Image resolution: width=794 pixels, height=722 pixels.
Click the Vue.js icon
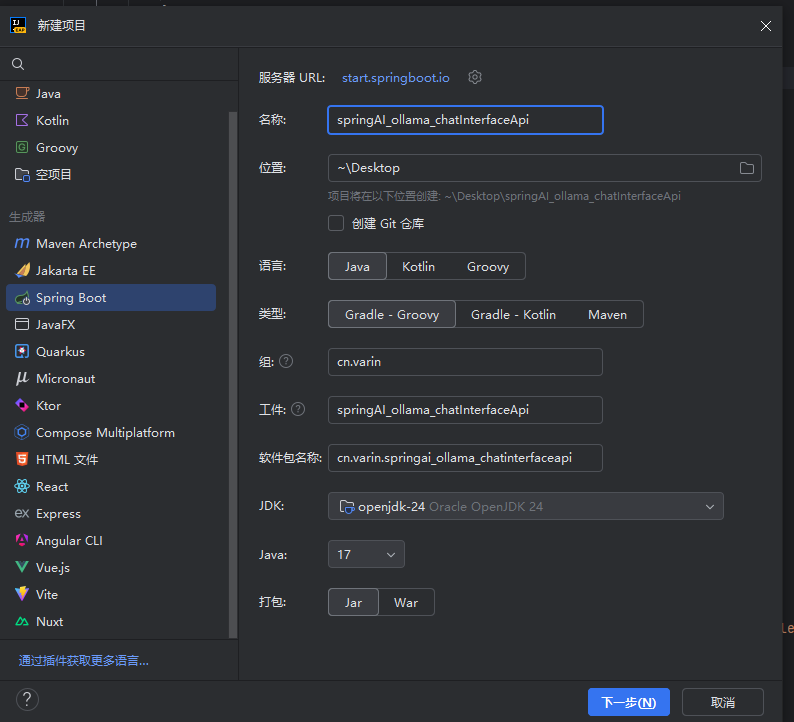(22, 567)
